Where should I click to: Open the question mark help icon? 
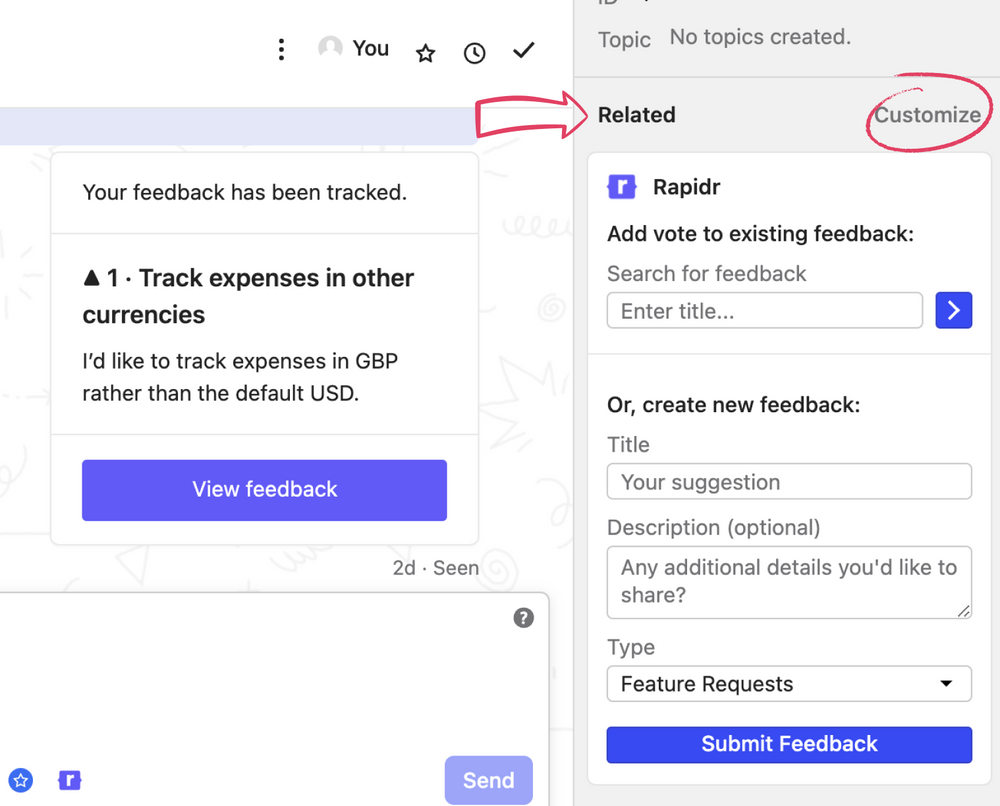523,618
